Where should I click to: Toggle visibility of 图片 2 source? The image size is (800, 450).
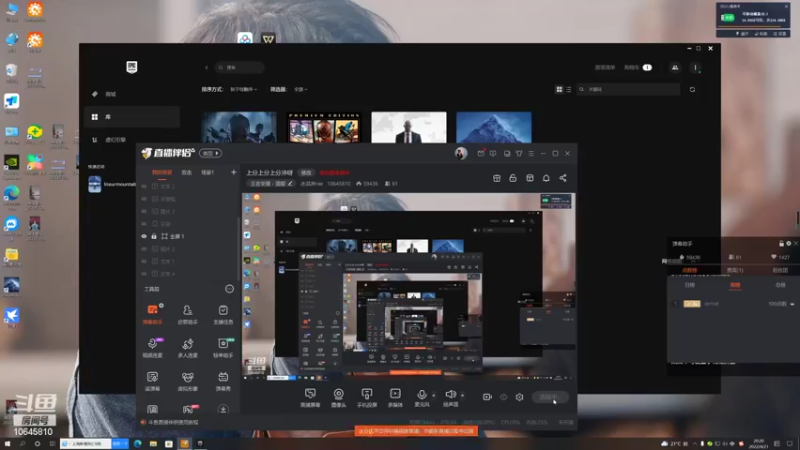tap(144, 249)
